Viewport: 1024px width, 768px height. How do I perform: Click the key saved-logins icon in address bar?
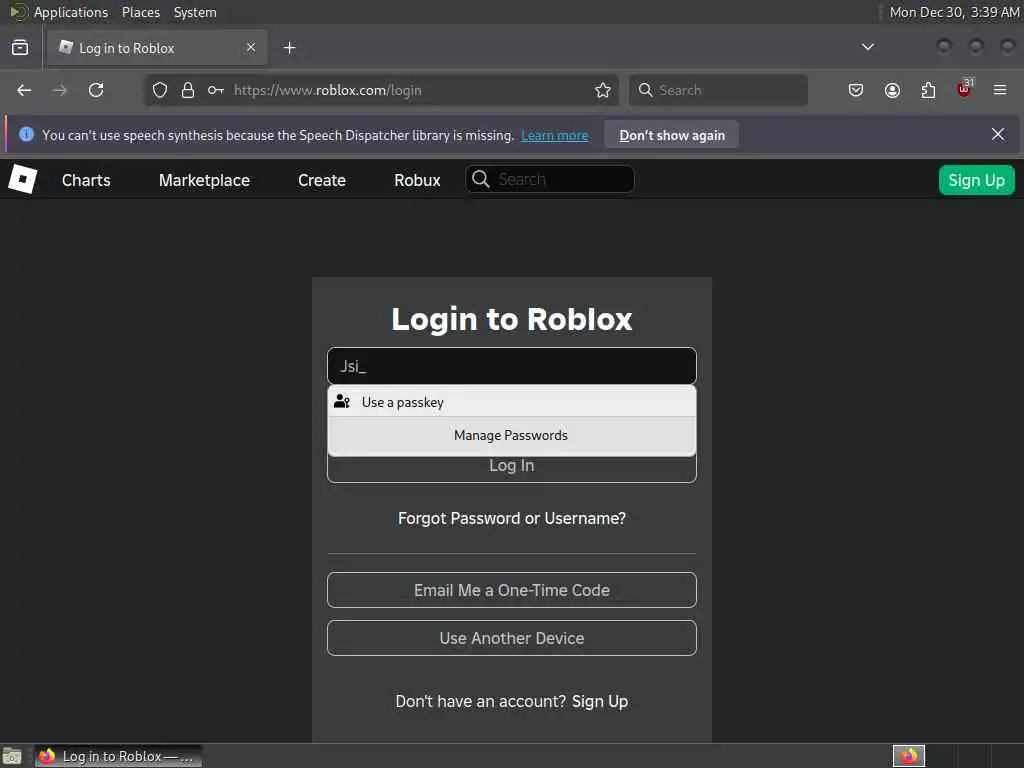coord(216,90)
